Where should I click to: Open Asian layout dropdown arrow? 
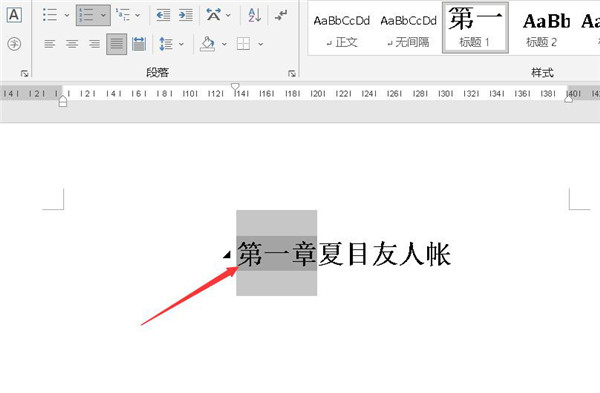pos(228,15)
